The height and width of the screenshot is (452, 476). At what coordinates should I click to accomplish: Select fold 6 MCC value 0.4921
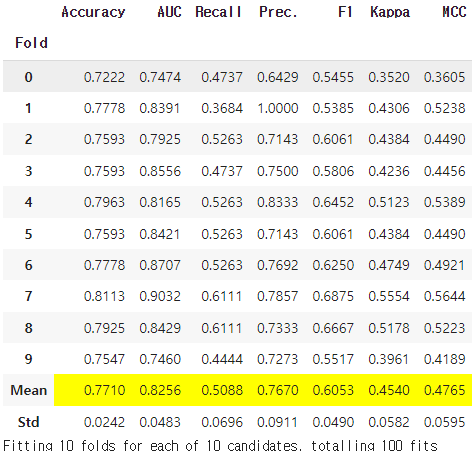point(444,265)
